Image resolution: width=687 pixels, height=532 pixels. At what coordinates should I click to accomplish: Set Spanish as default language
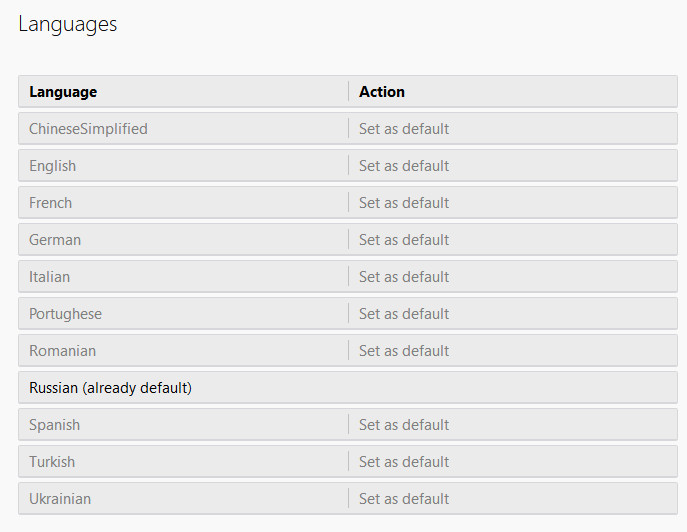(404, 425)
